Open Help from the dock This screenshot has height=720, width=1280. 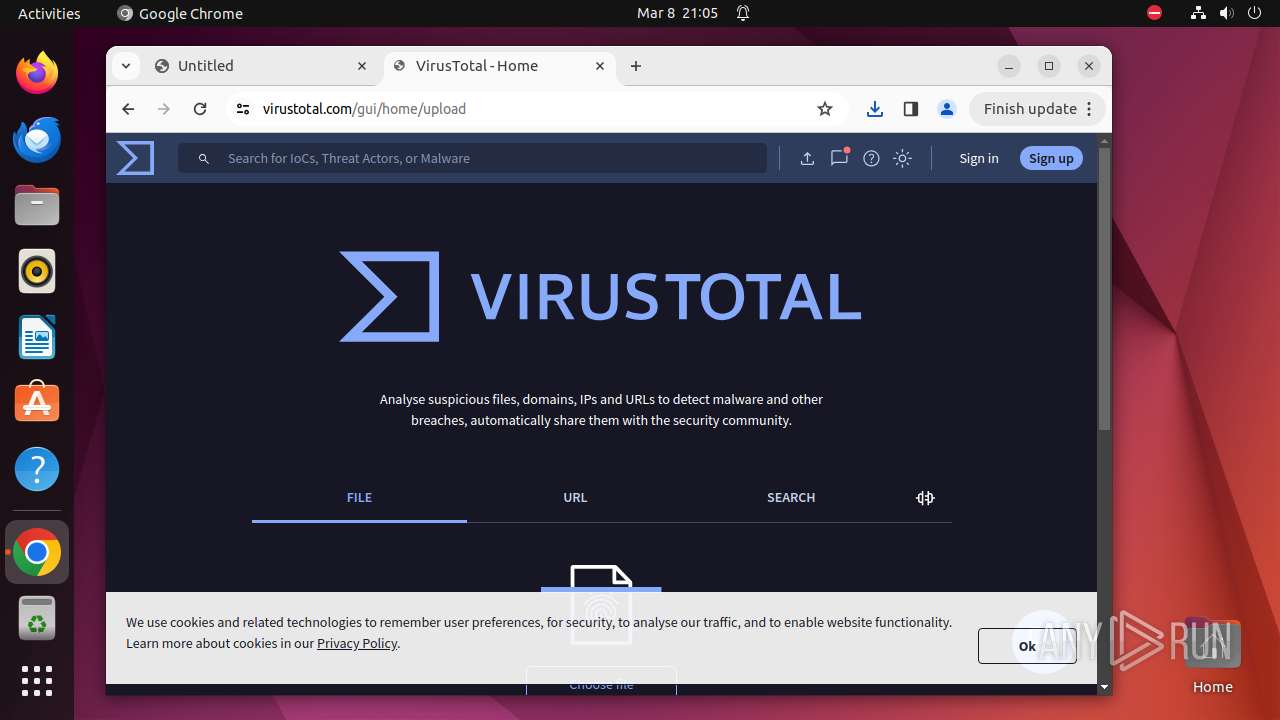pyautogui.click(x=37, y=469)
